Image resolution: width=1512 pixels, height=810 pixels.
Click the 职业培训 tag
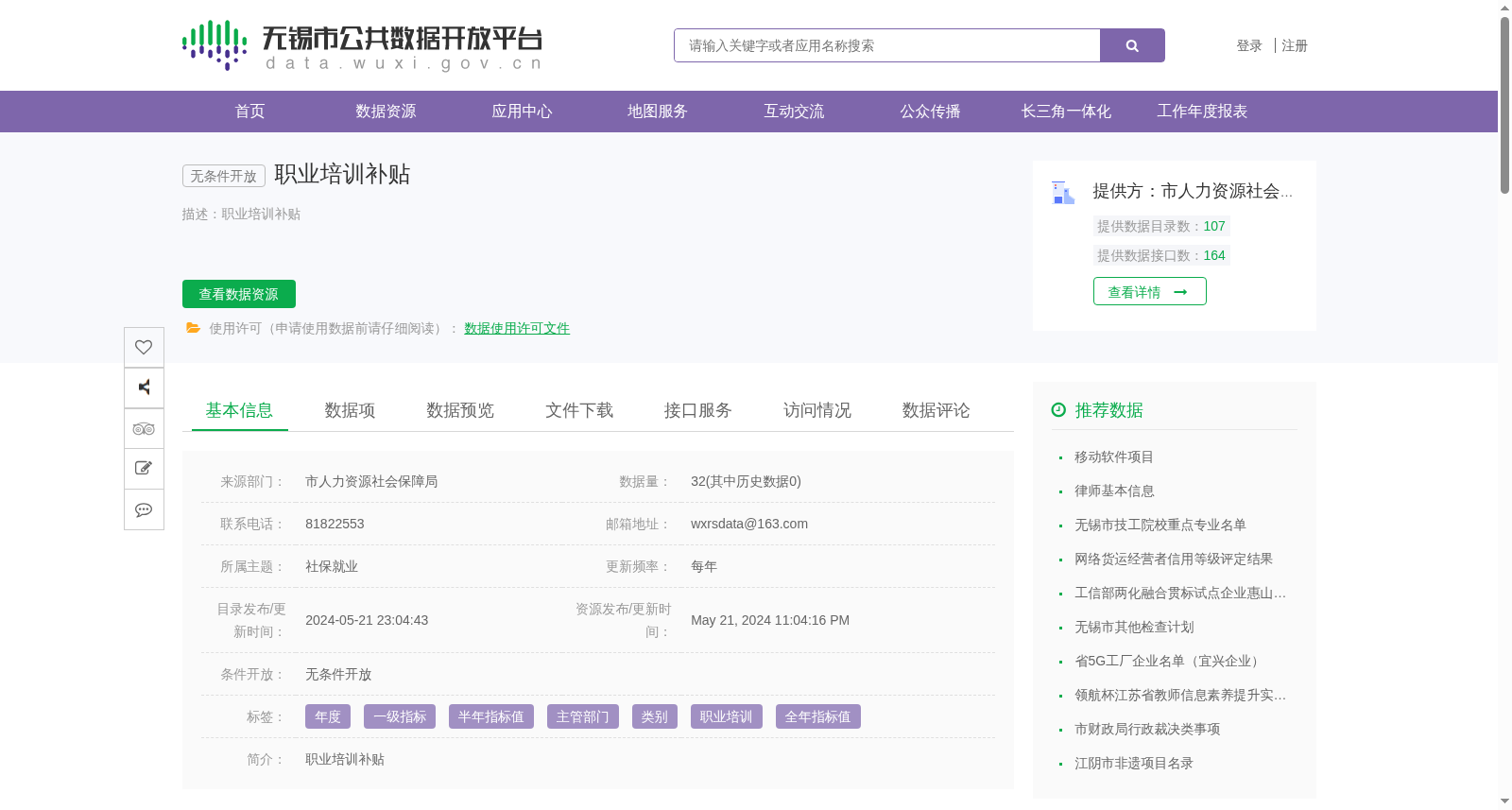727,716
